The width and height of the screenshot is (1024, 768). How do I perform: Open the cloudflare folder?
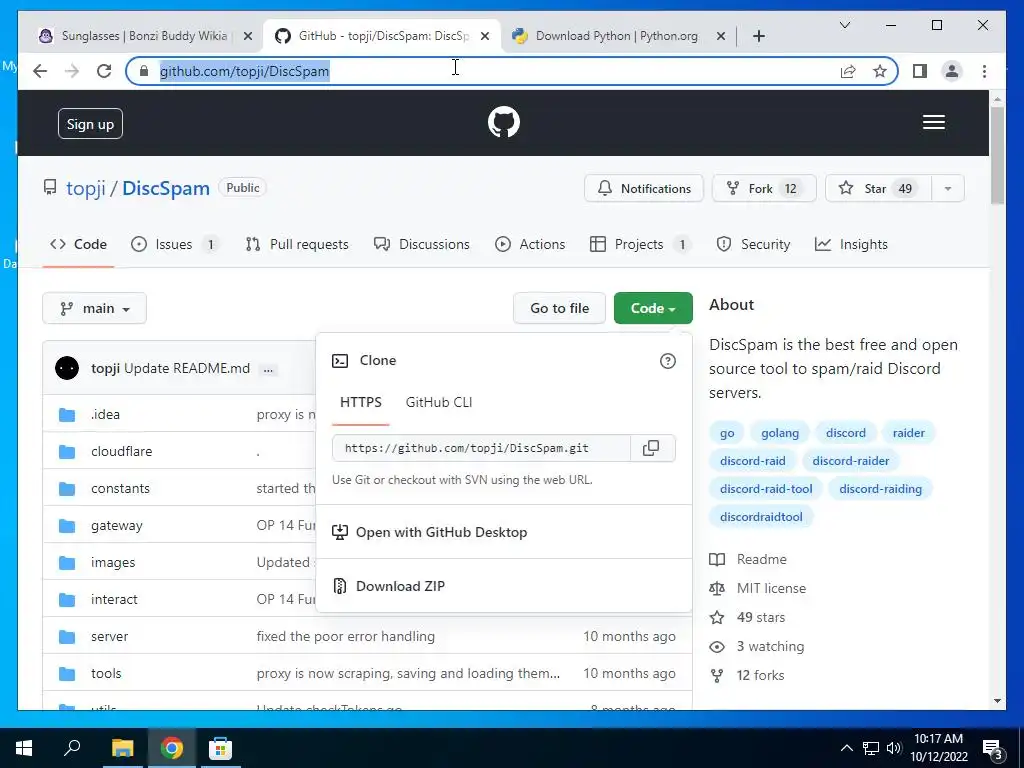[121, 451]
